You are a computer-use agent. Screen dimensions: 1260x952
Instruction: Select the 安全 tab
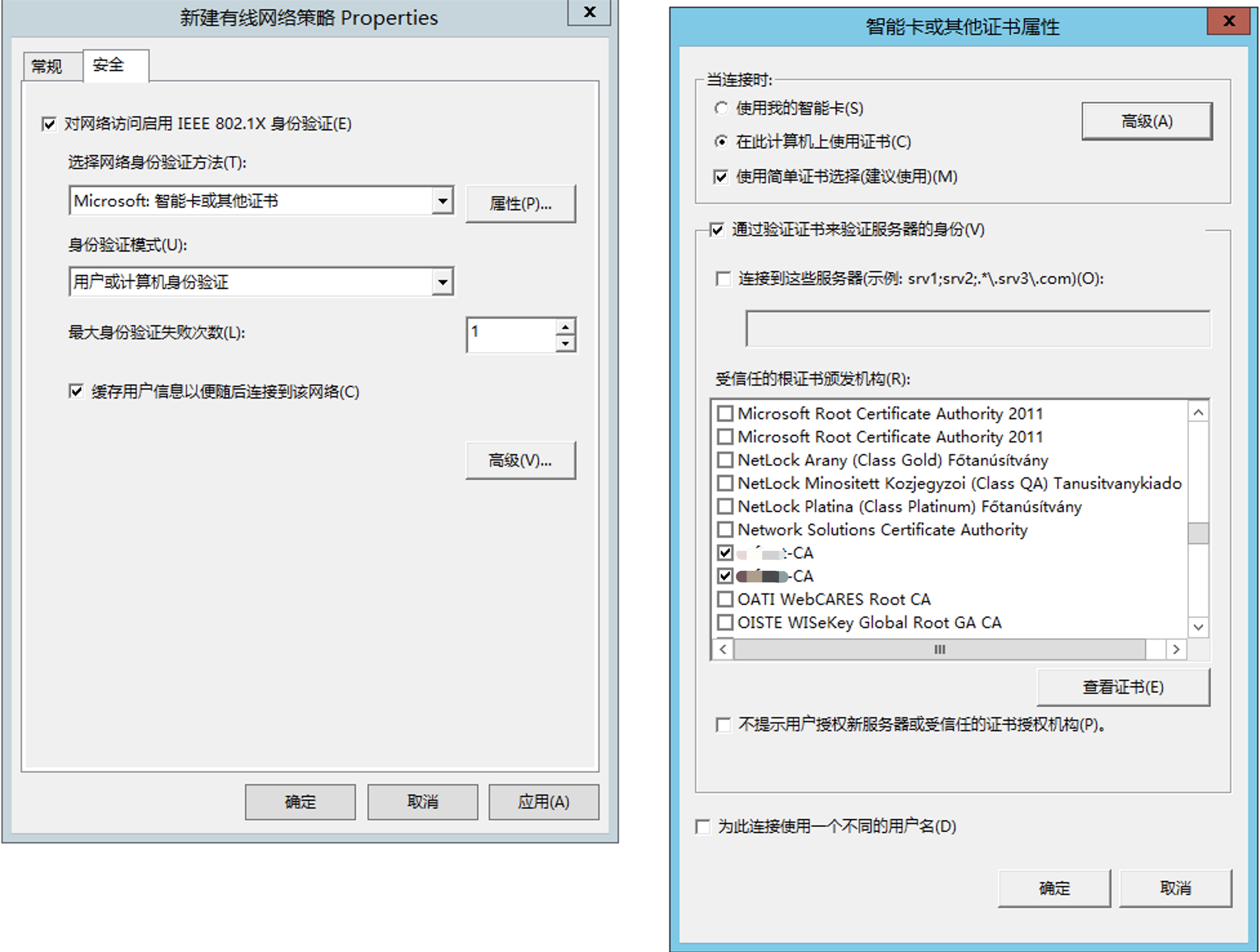(109, 65)
